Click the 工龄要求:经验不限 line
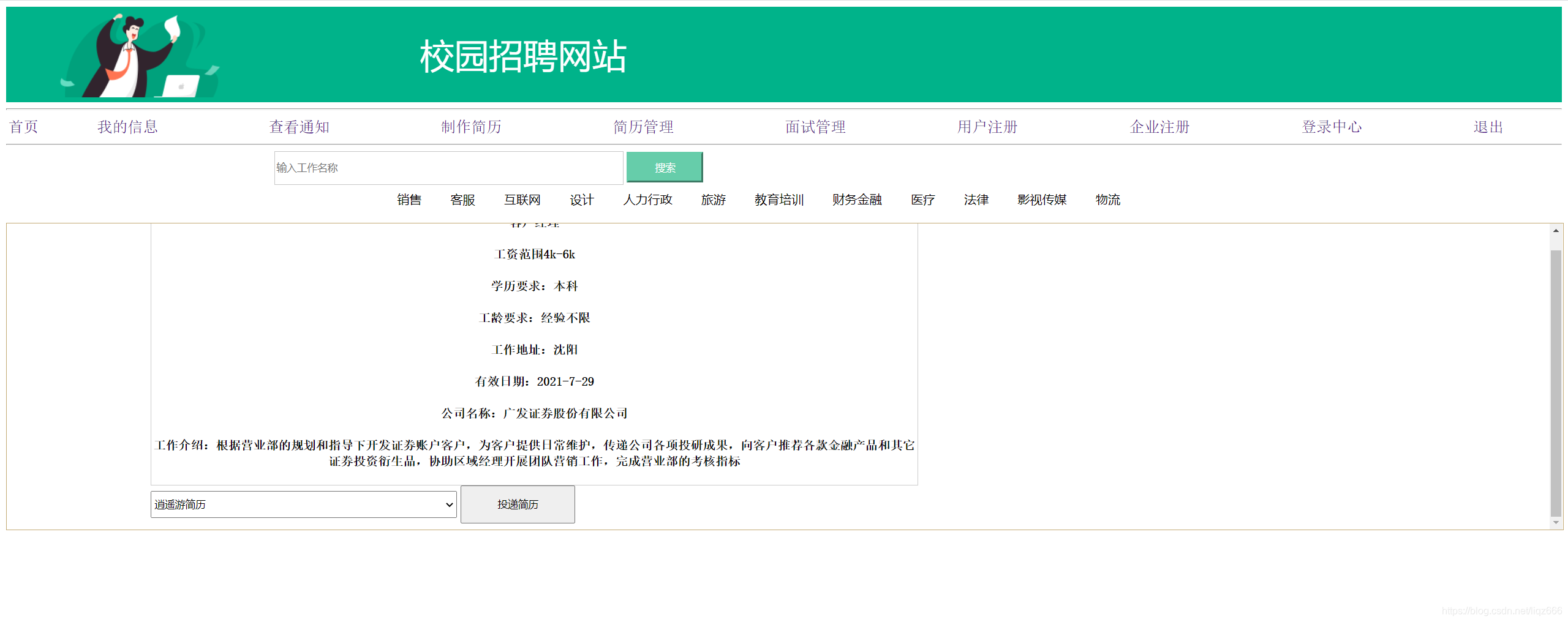The image size is (1568, 622). coord(535,318)
